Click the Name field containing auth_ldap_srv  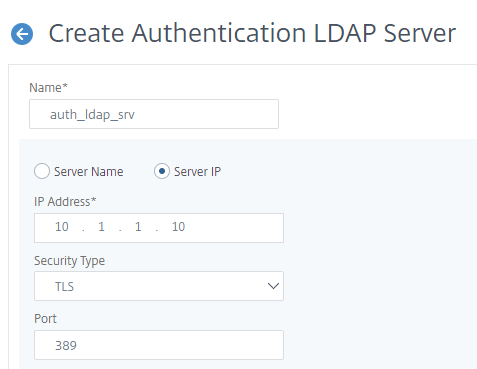[x=154, y=114]
